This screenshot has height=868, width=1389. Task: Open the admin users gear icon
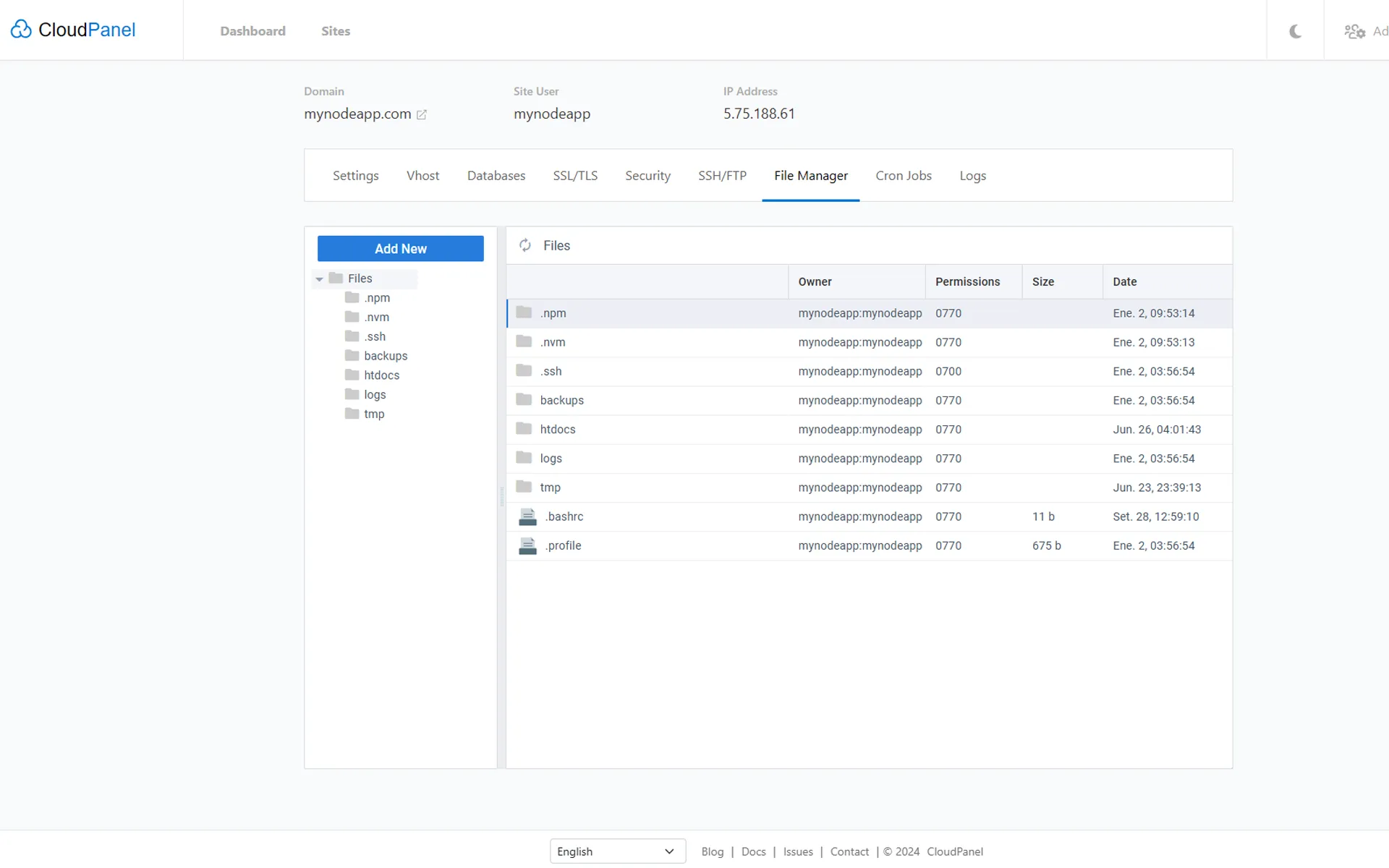pyautogui.click(x=1355, y=31)
